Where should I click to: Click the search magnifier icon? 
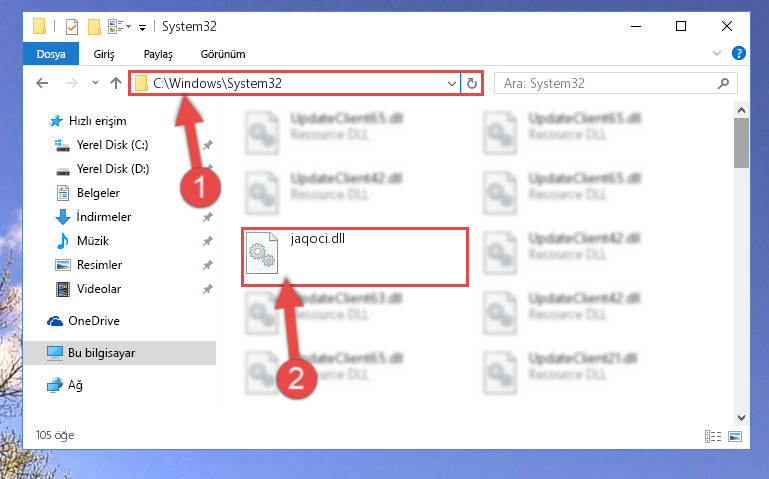coord(723,83)
